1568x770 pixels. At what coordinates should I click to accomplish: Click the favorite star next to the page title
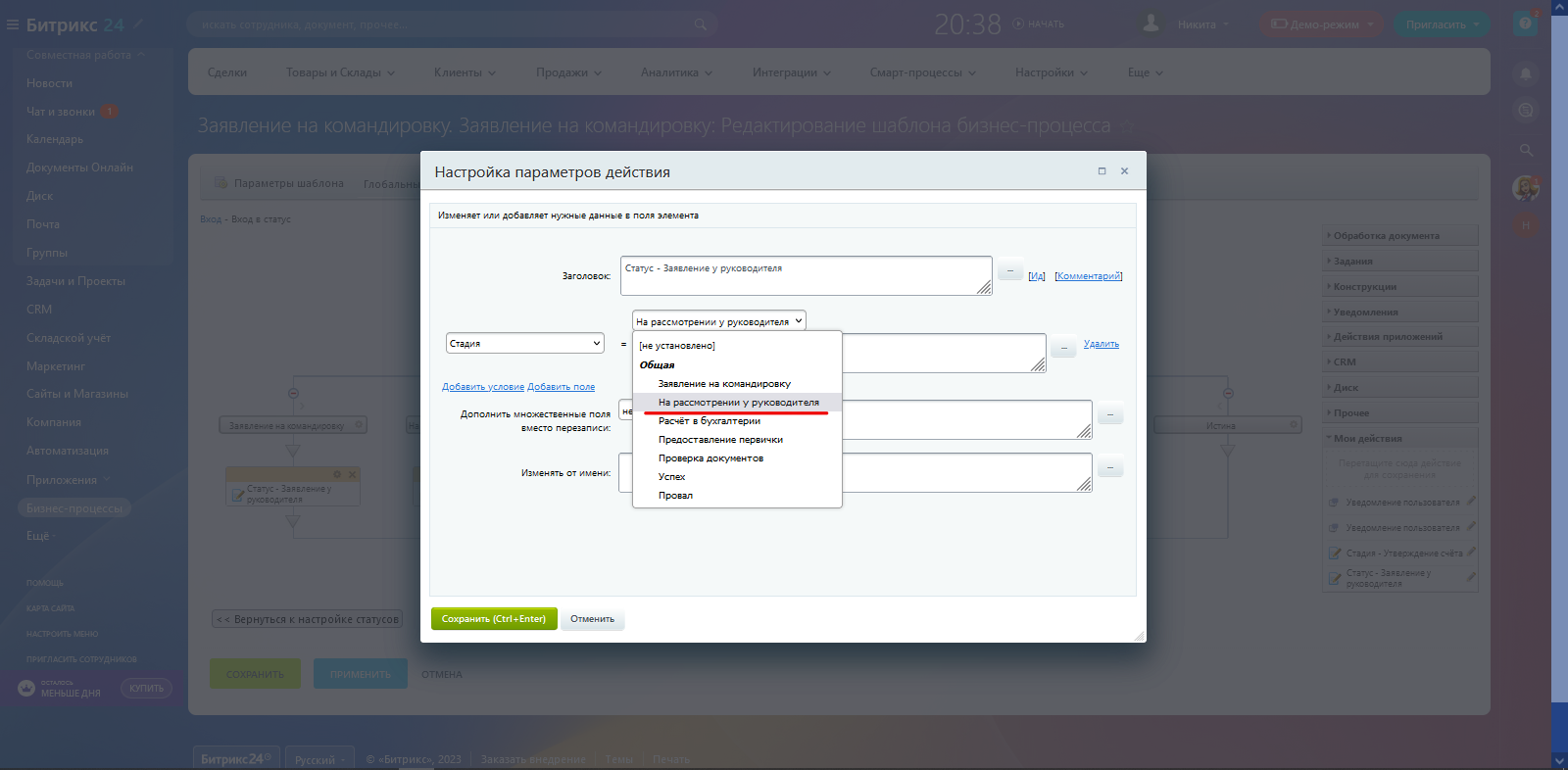point(1128,126)
